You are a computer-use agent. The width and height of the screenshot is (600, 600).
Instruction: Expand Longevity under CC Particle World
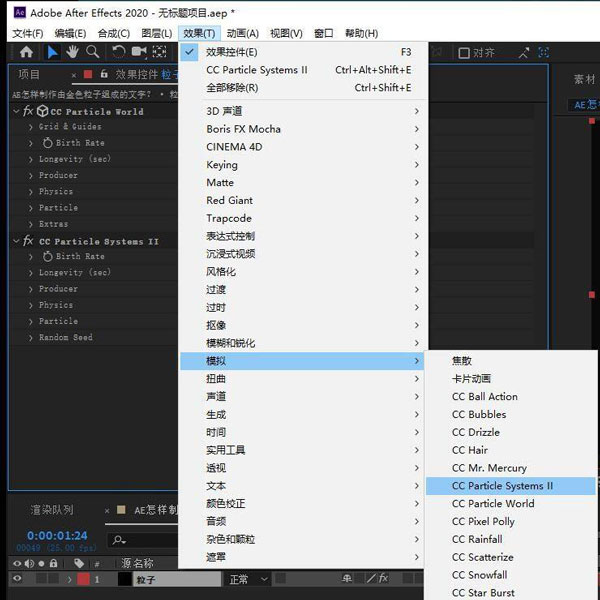(31, 159)
